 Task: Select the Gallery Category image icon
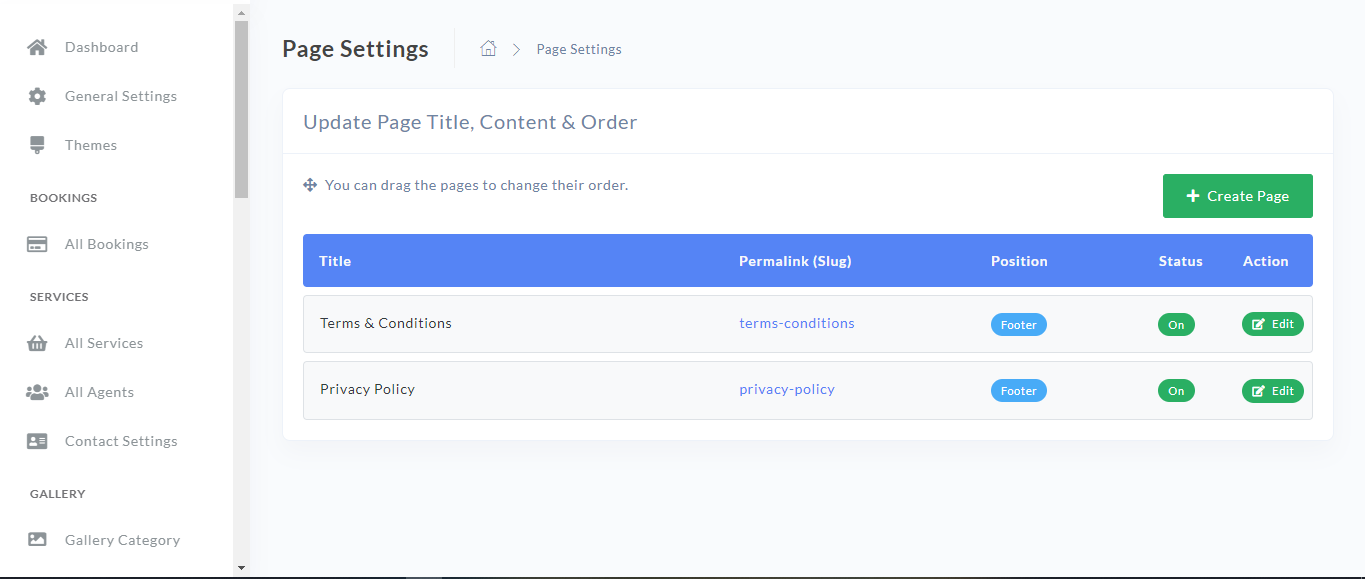37,539
